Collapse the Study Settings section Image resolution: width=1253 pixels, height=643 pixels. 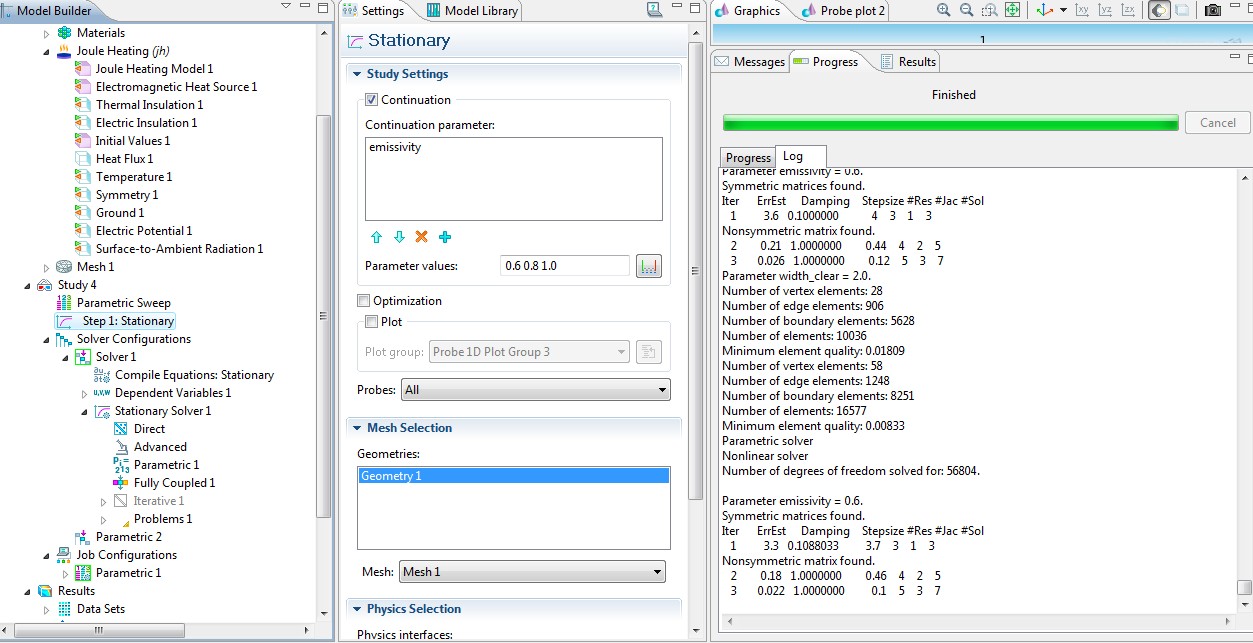356,74
